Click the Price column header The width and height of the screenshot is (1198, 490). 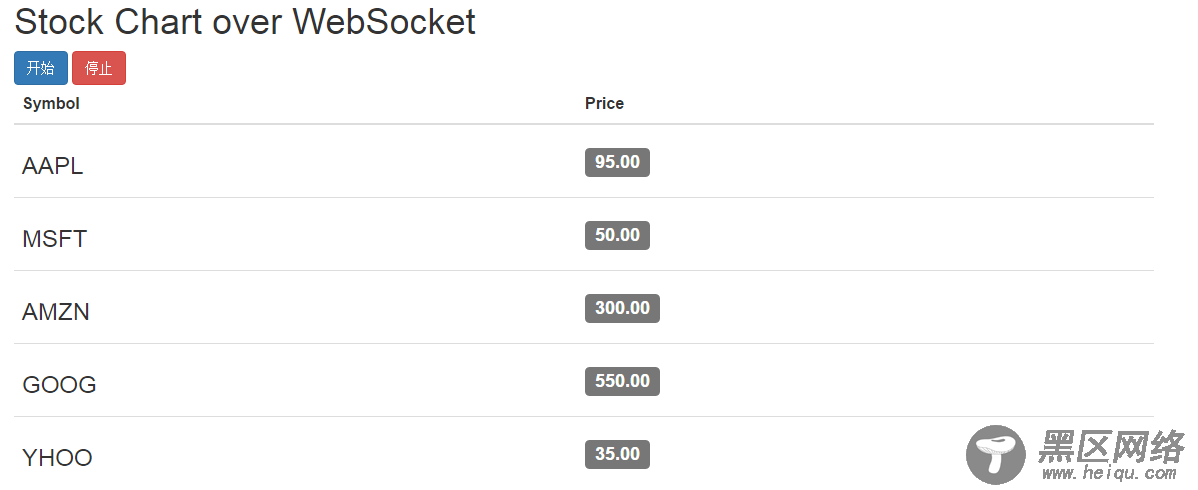tap(604, 103)
